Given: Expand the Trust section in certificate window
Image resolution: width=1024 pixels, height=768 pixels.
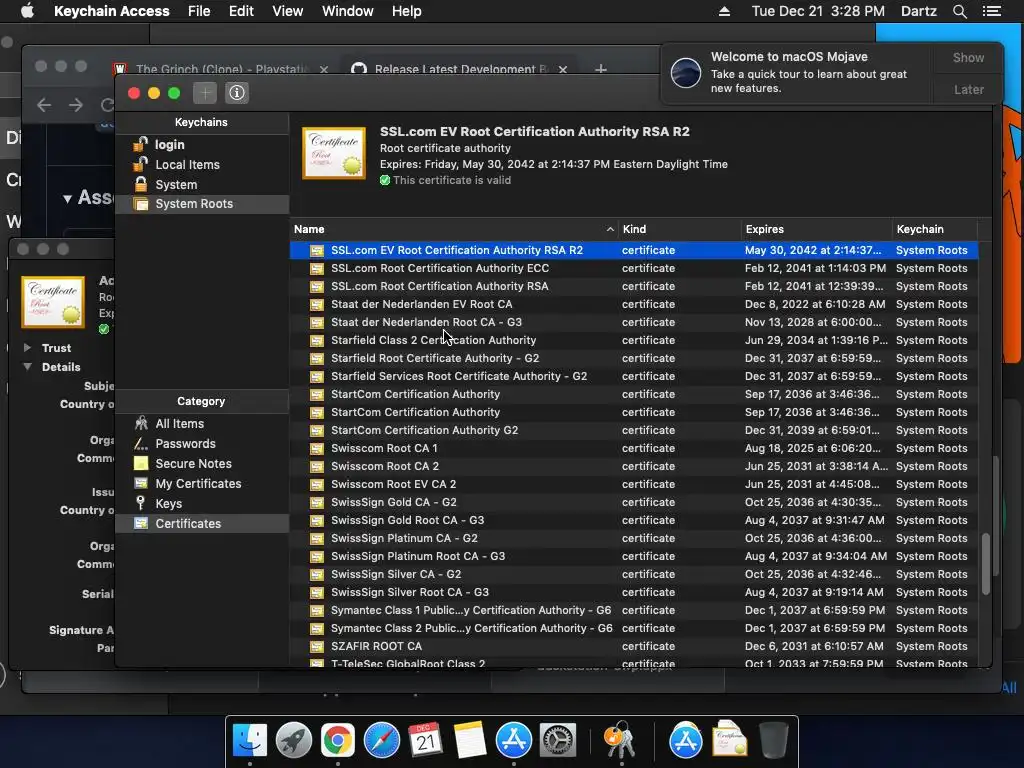Looking at the screenshot, I should (27, 347).
